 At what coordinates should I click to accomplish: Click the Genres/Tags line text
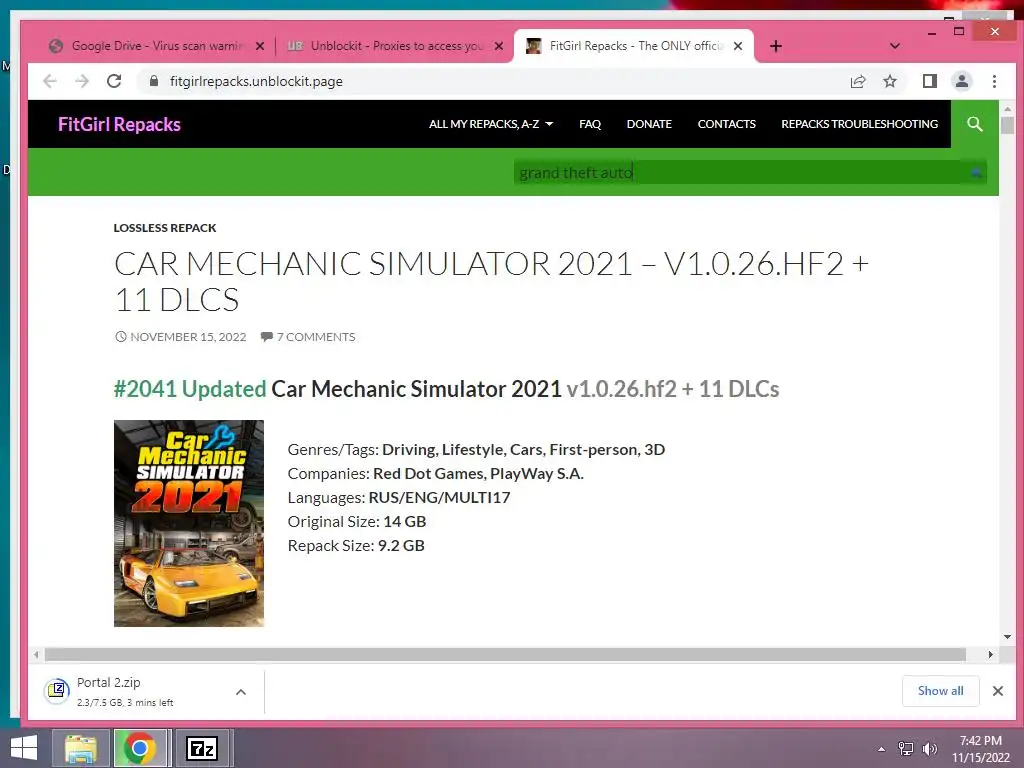476,449
